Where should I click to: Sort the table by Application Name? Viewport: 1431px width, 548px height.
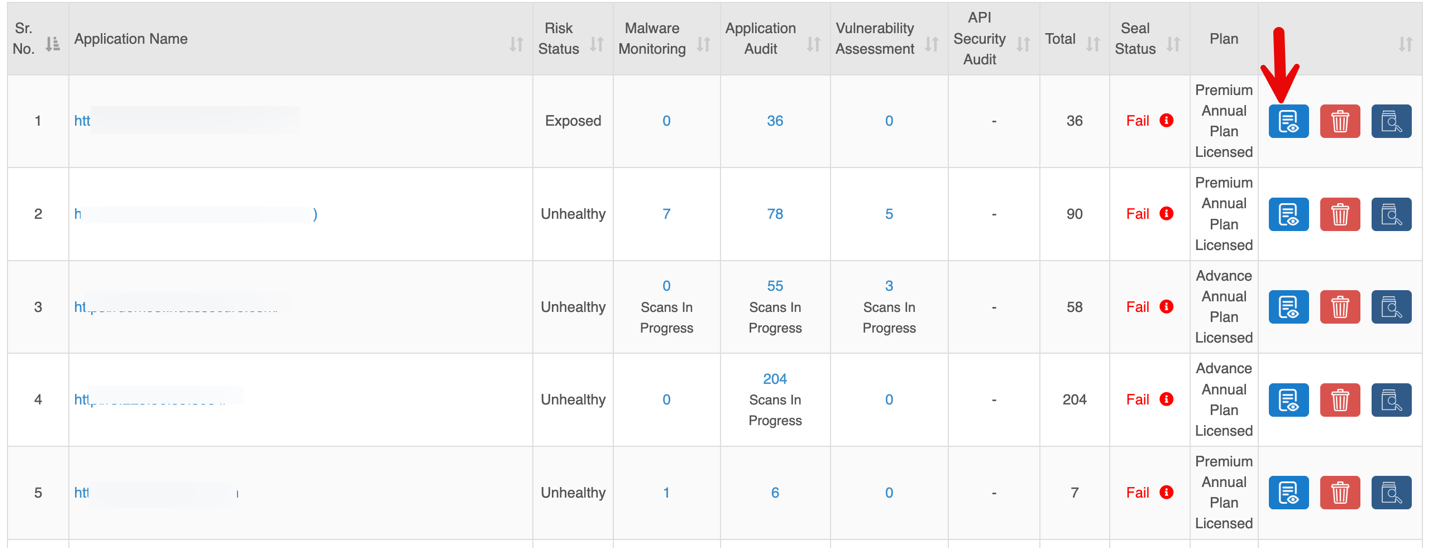tap(516, 44)
